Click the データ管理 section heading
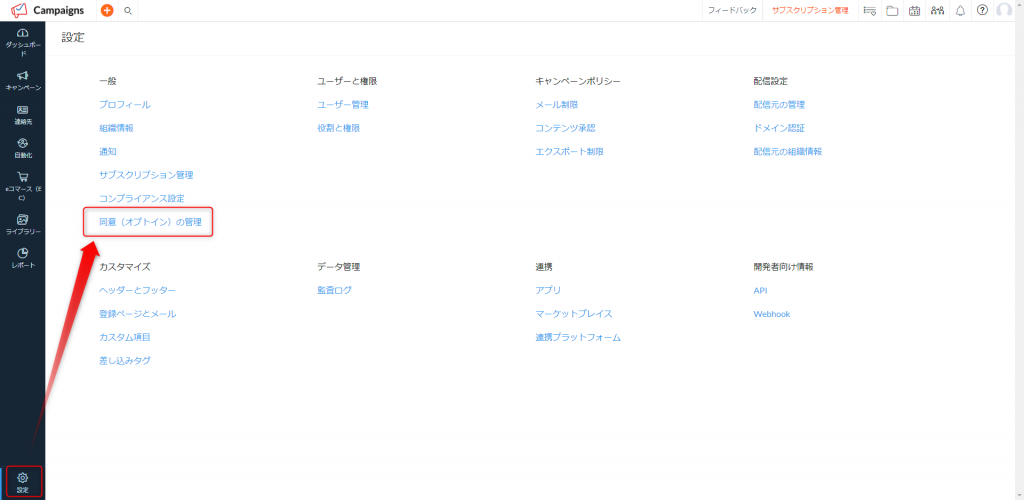Screen dimensions: 1024x500 pyautogui.click(x=338, y=267)
